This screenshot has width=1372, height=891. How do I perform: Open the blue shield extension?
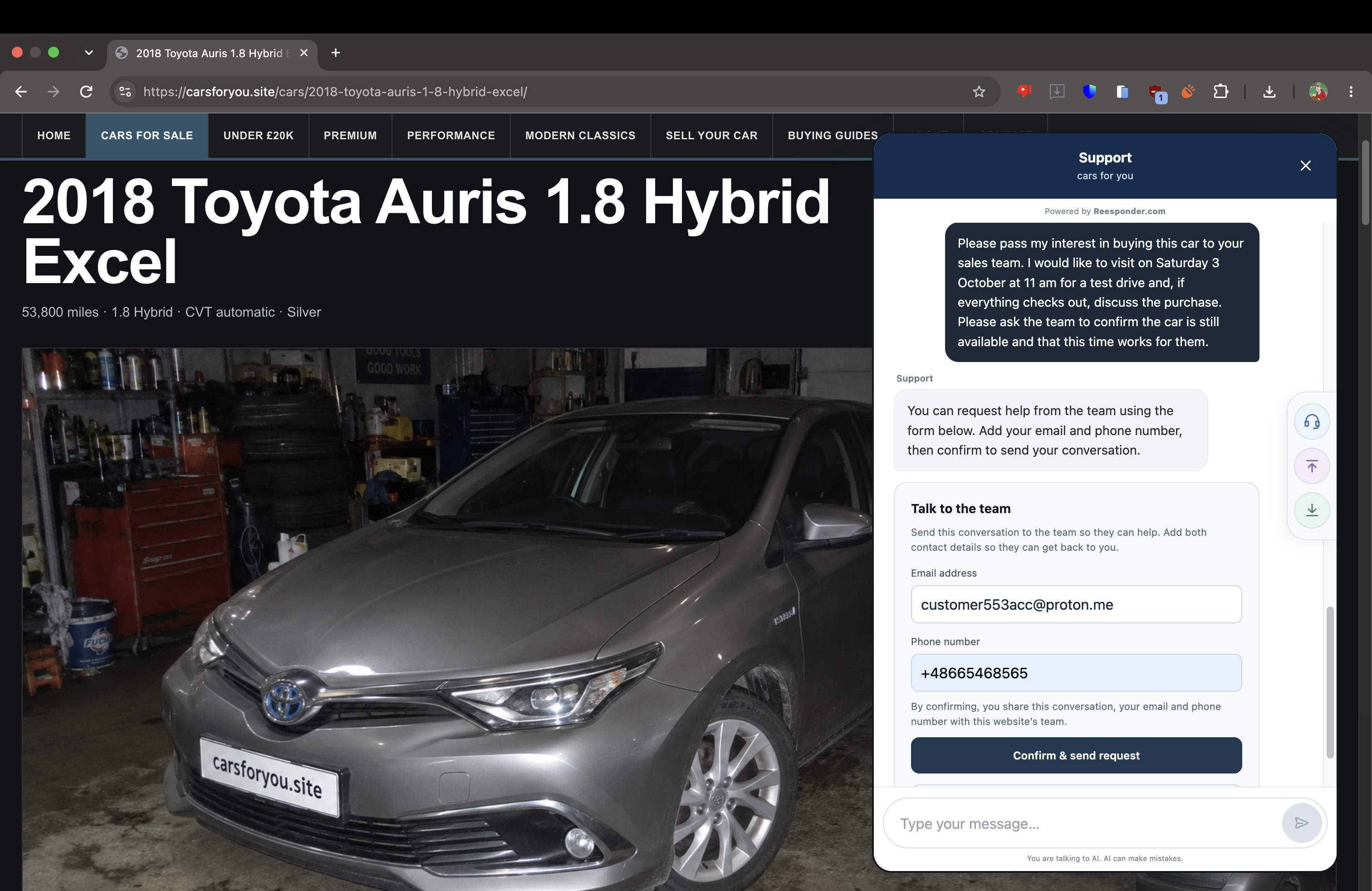point(1089,91)
